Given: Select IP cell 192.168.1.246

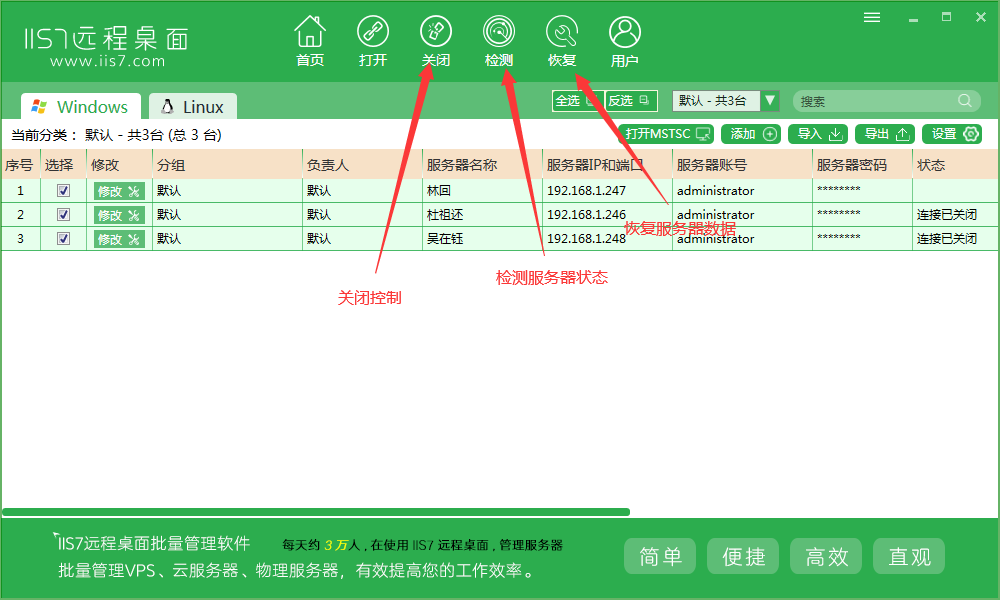Looking at the screenshot, I should tap(586, 215).
